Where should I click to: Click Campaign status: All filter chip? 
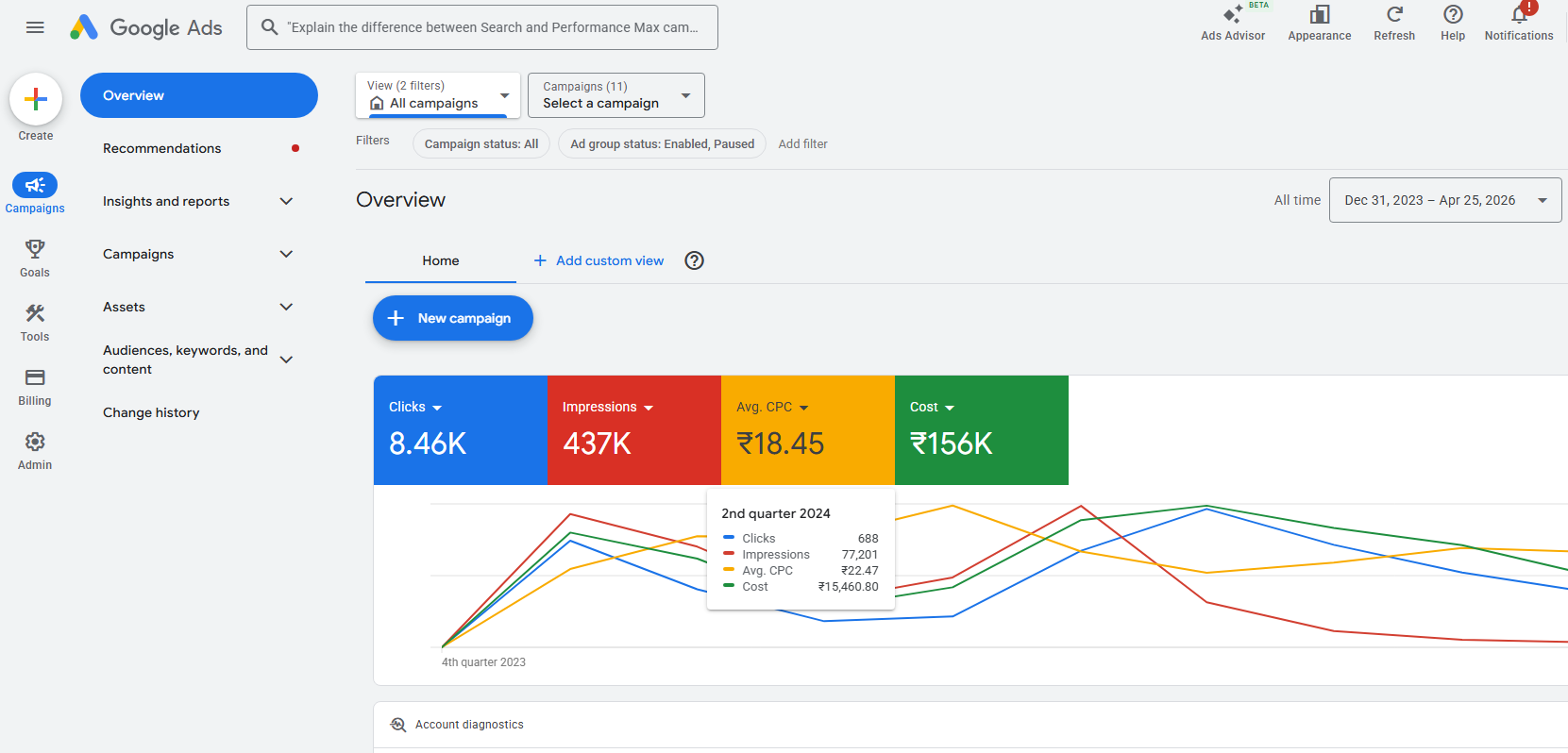[481, 143]
